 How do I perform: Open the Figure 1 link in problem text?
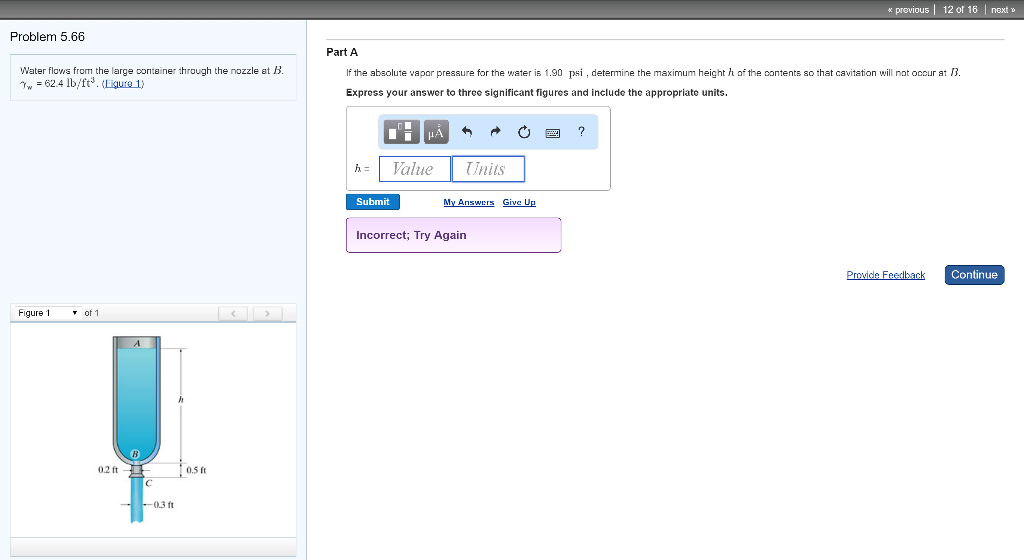click(x=123, y=84)
